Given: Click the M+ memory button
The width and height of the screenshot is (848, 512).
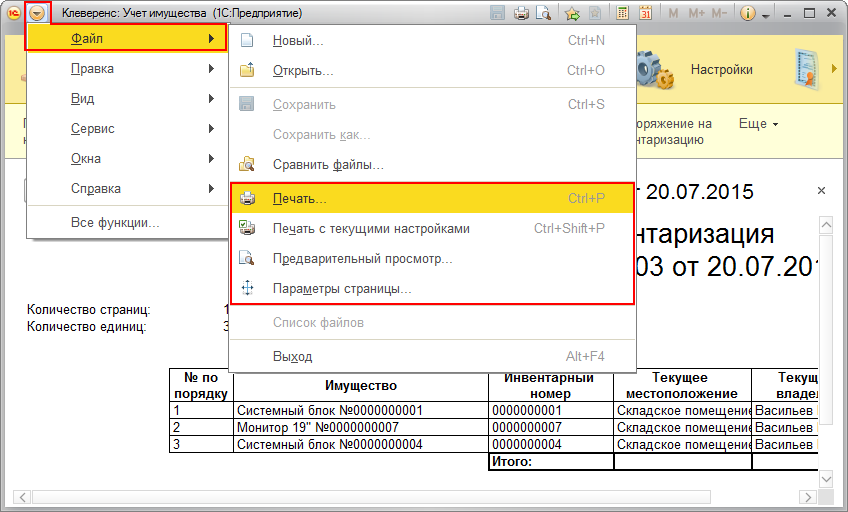Looking at the screenshot, I should coord(697,13).
